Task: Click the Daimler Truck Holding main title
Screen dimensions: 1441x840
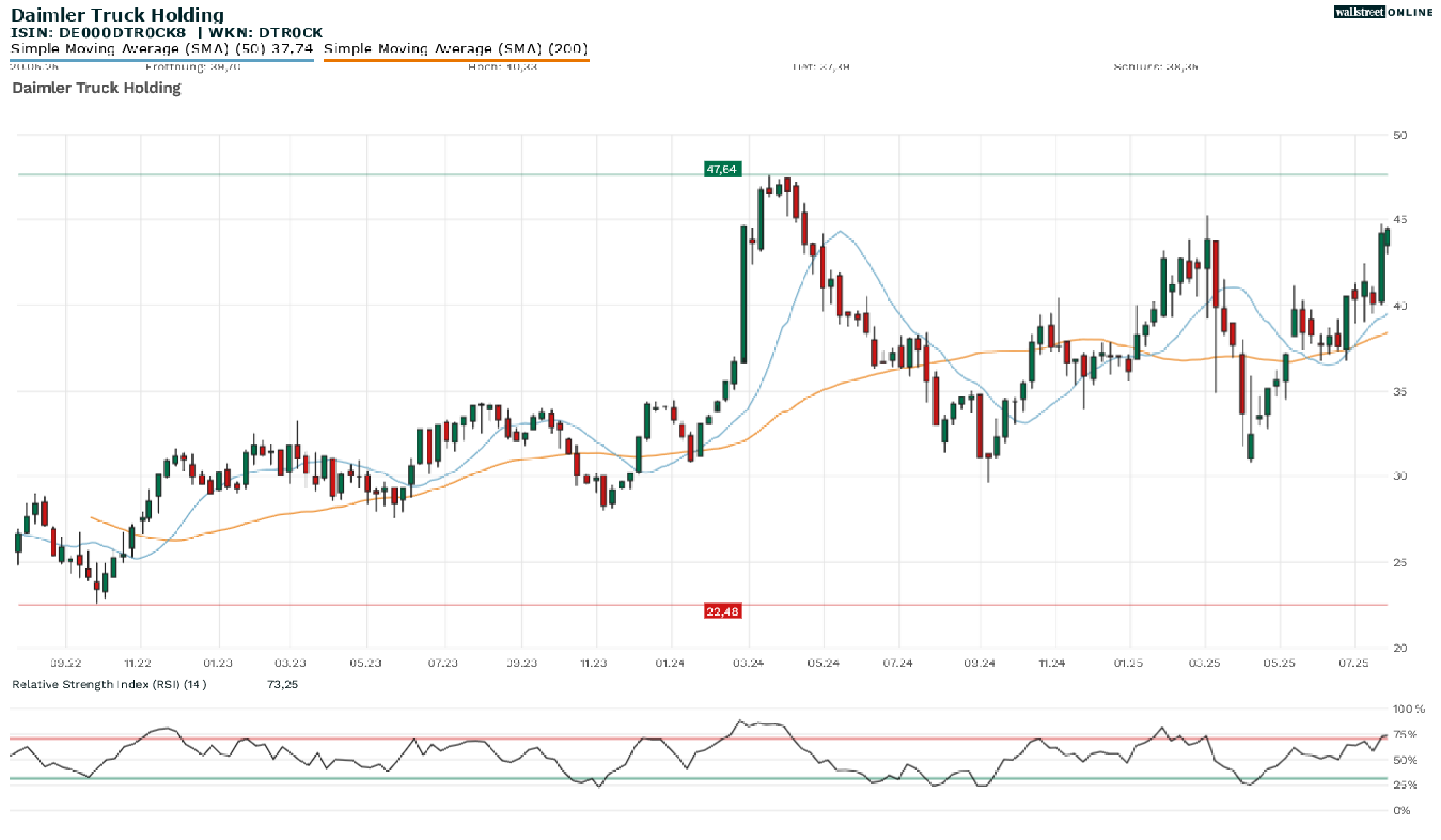Action: pyautogui.click(x=117, y=14)
